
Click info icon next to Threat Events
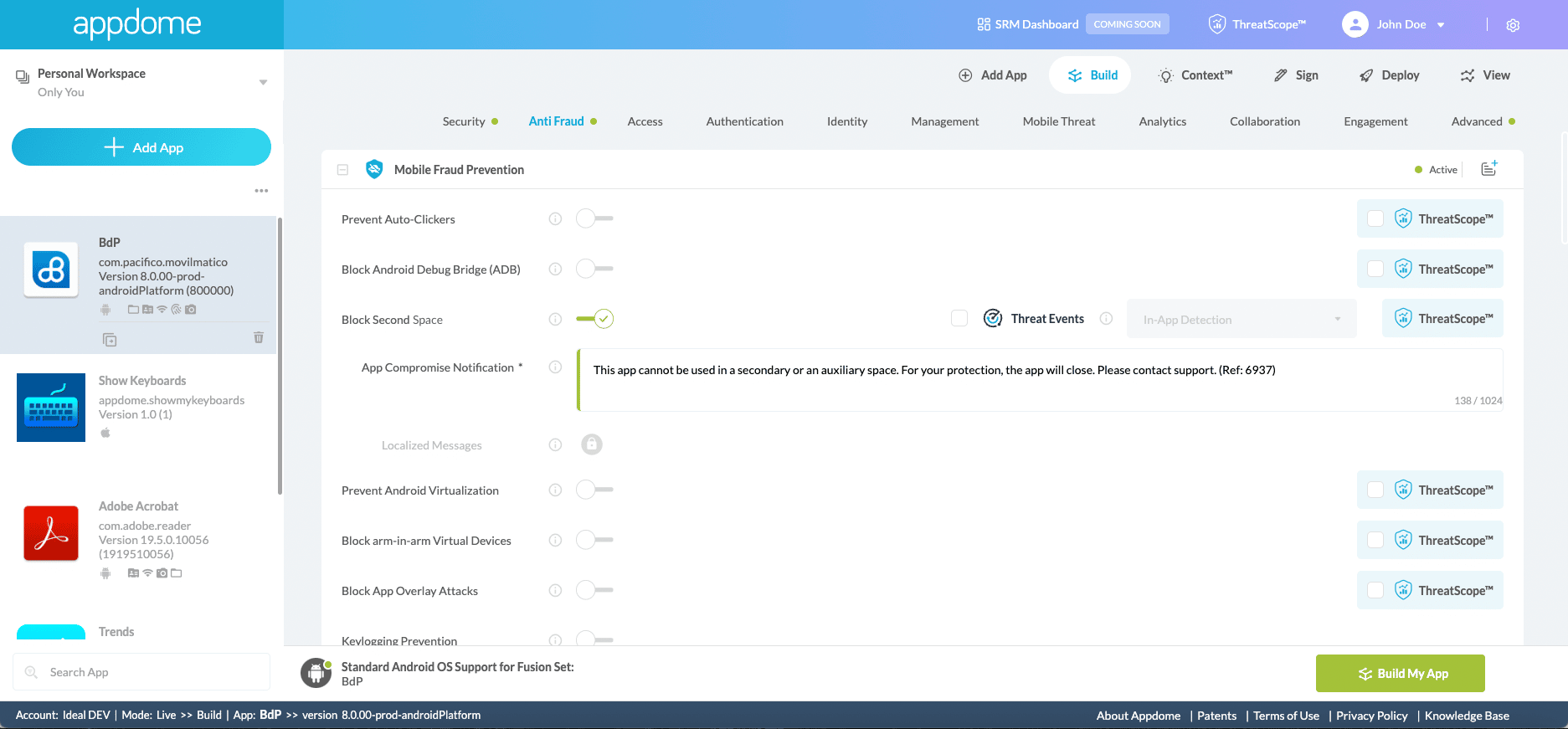pos(1106,319)
